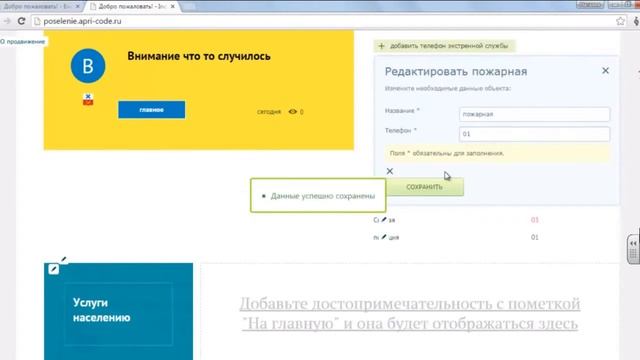Edit the second phone row pencil icon

(x=384, y=237)
